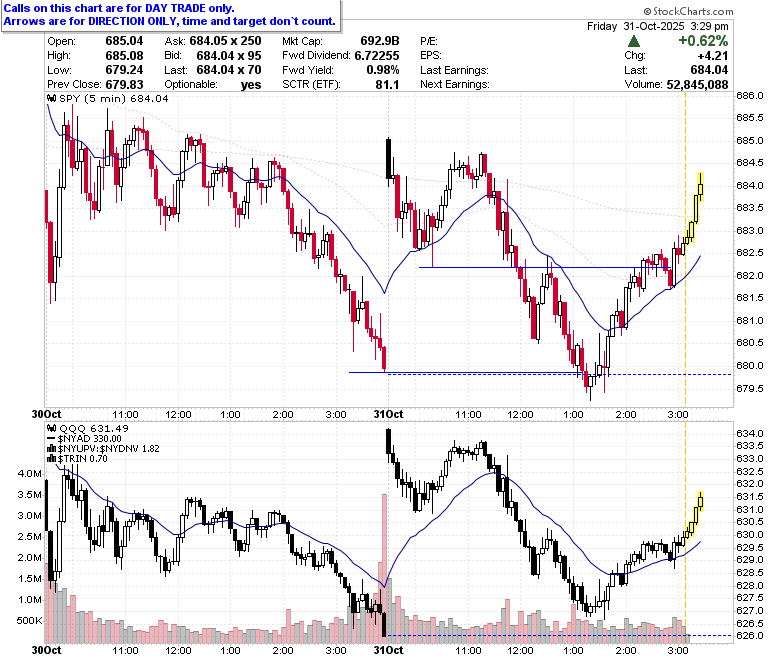Click the yellow highlighted last SPY candle
The image size is (780, 659).
click(x=700, y=187)
